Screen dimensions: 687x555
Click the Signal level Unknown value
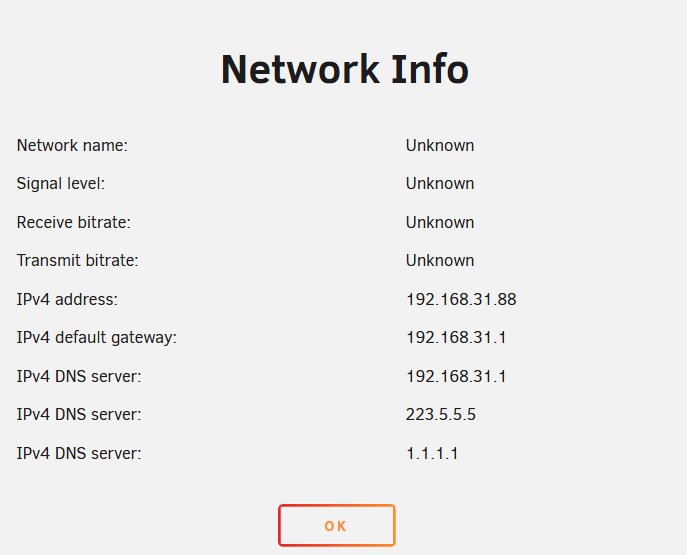tap(440, 184)
